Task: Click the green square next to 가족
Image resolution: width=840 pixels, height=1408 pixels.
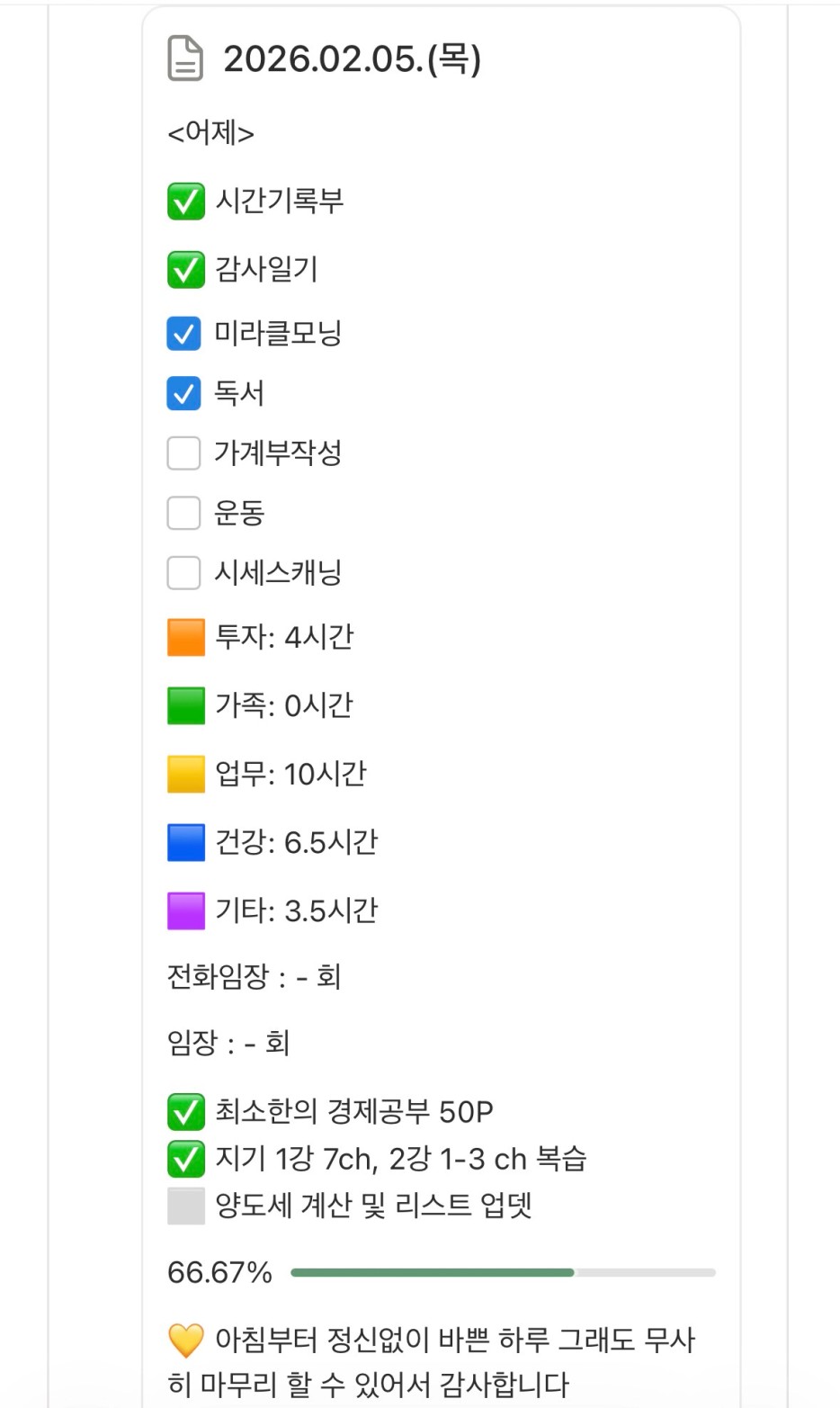Action: pyautogui.click(x=186, y=706)
